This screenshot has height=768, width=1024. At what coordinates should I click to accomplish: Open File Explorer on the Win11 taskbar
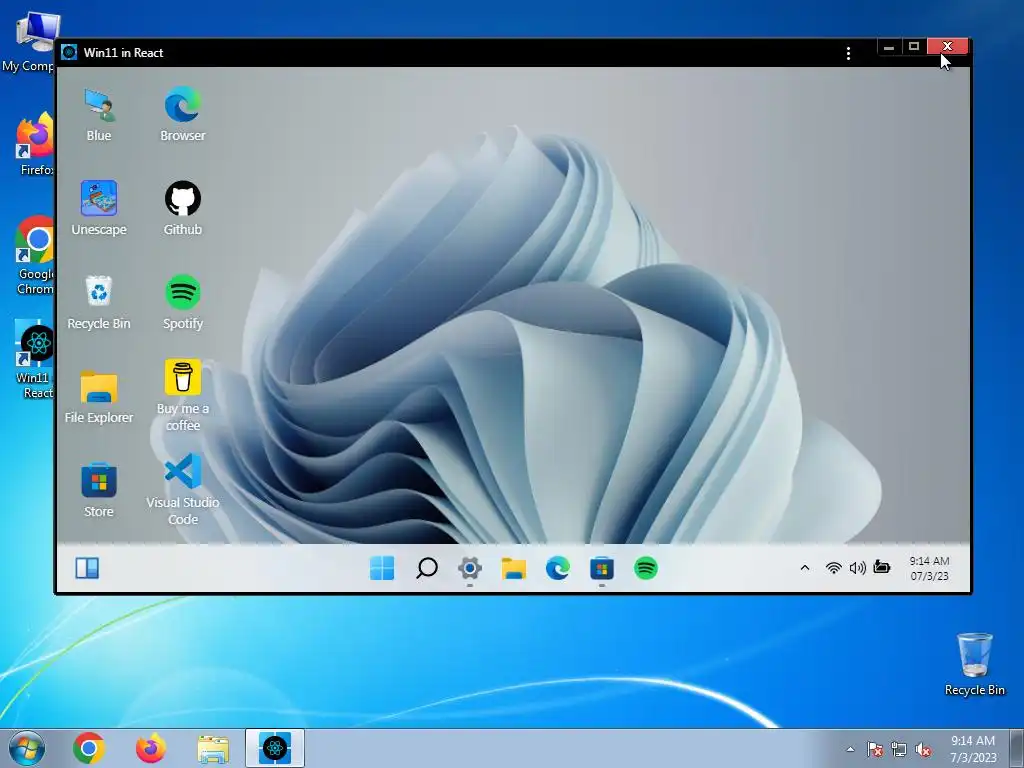(514, 568)
